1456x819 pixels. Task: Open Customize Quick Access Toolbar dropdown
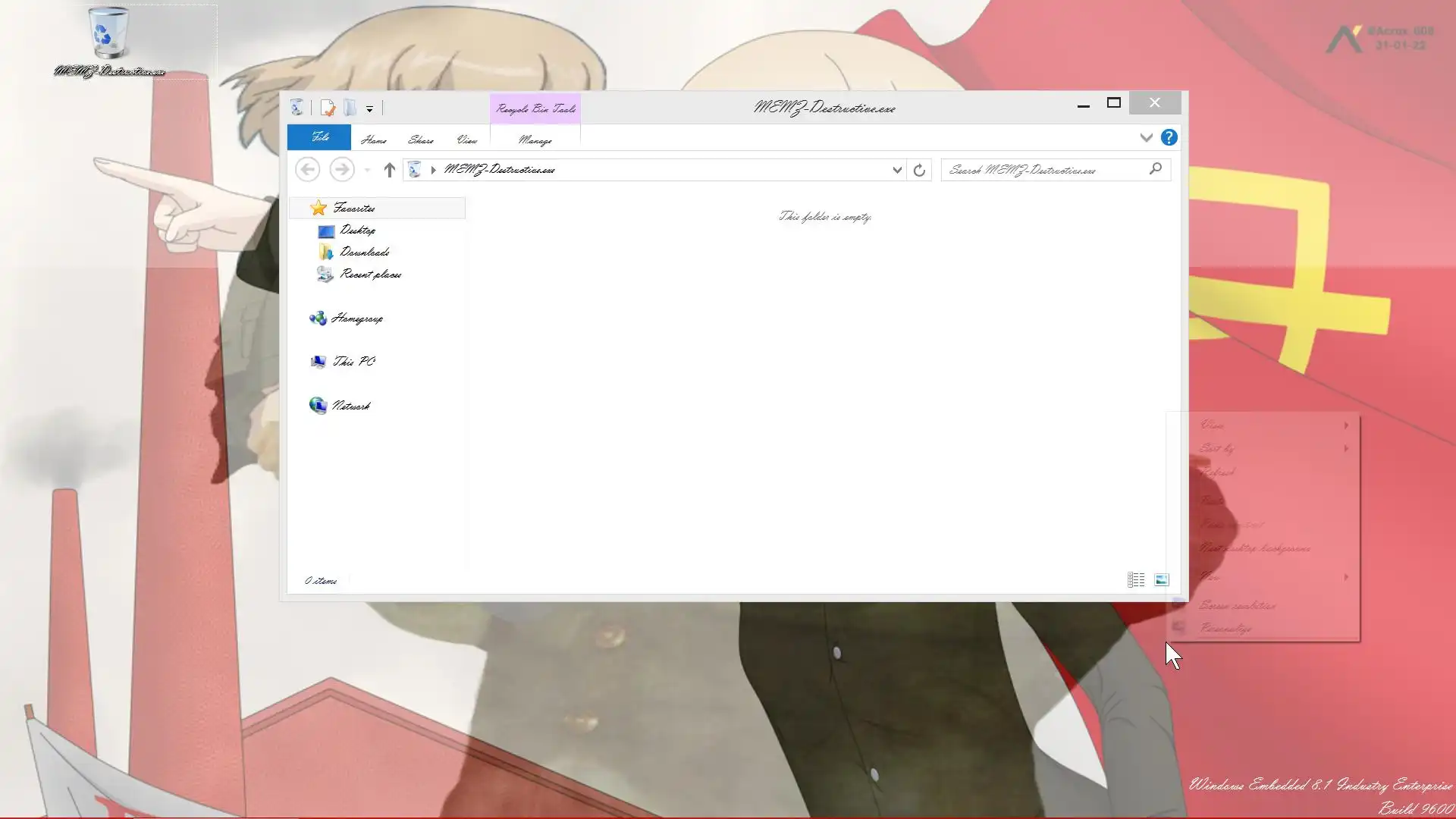[369, 109]
